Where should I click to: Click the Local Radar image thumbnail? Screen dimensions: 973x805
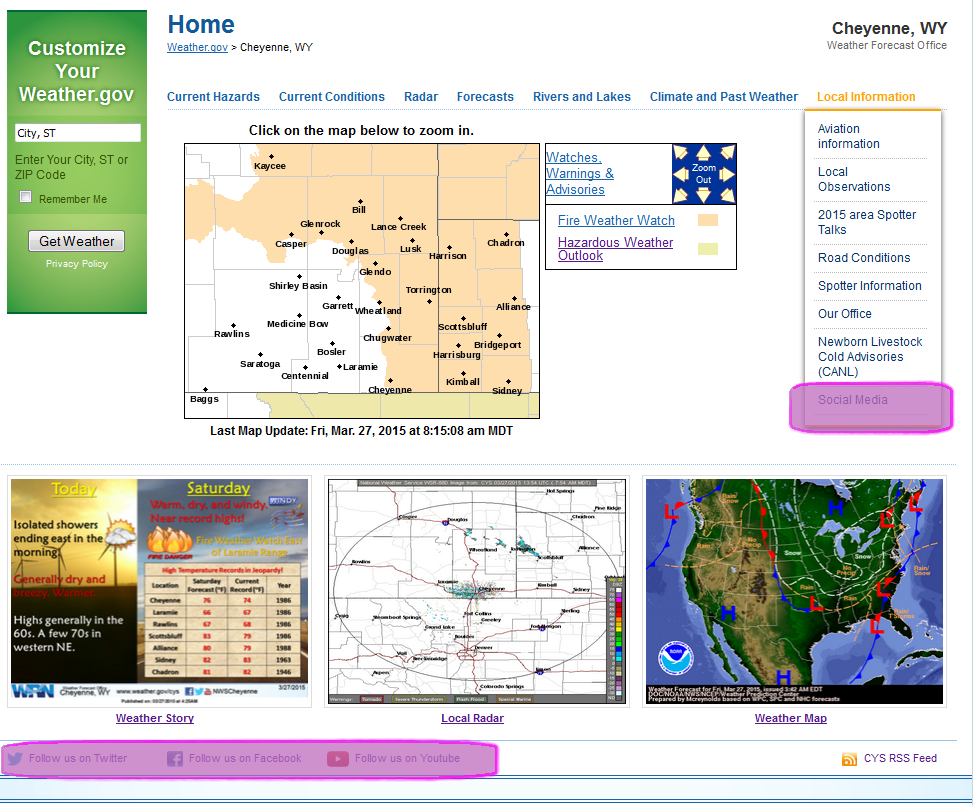coord(476,591)
